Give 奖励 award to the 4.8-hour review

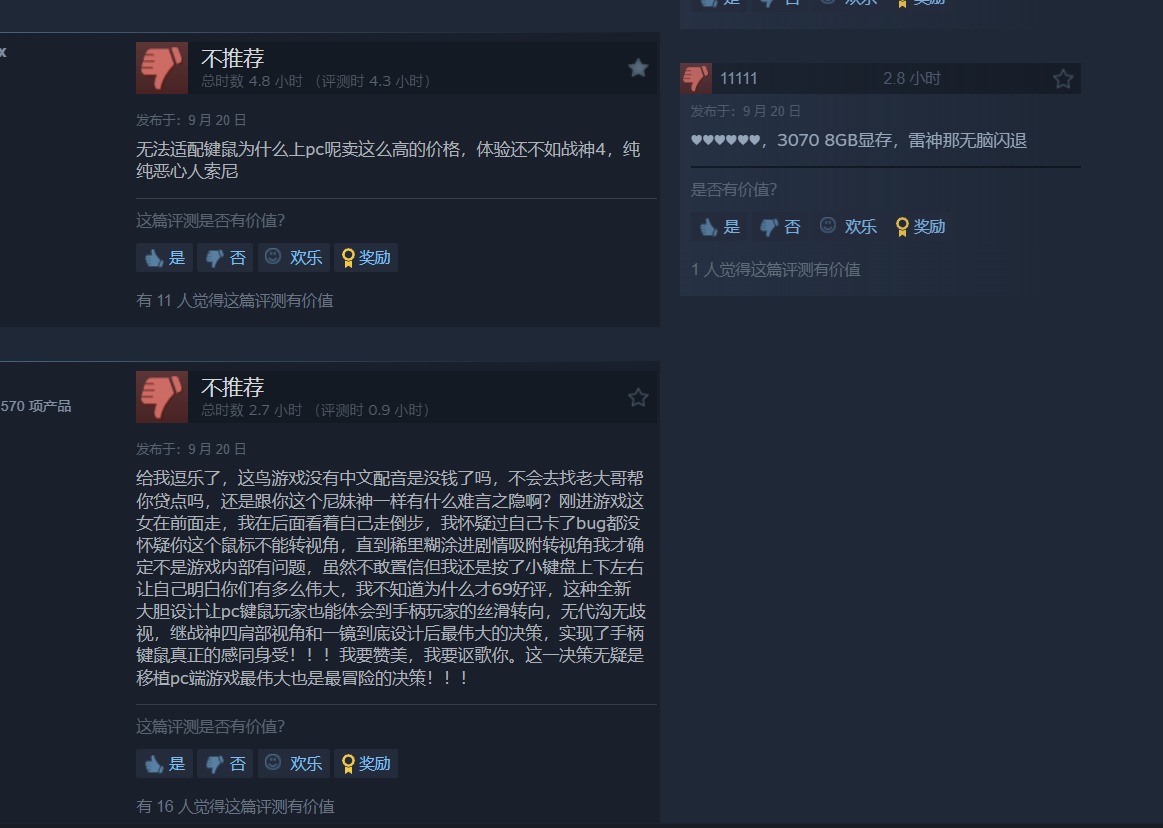point(366,257)
